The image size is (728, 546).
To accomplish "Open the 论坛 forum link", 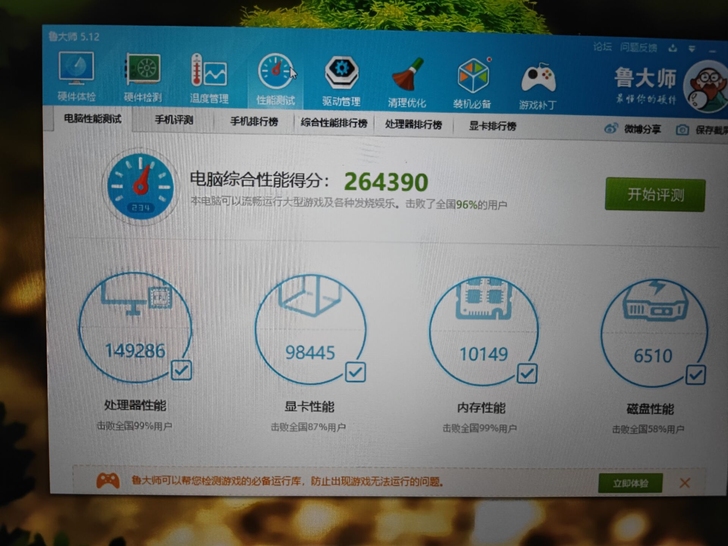I will 602,47.
